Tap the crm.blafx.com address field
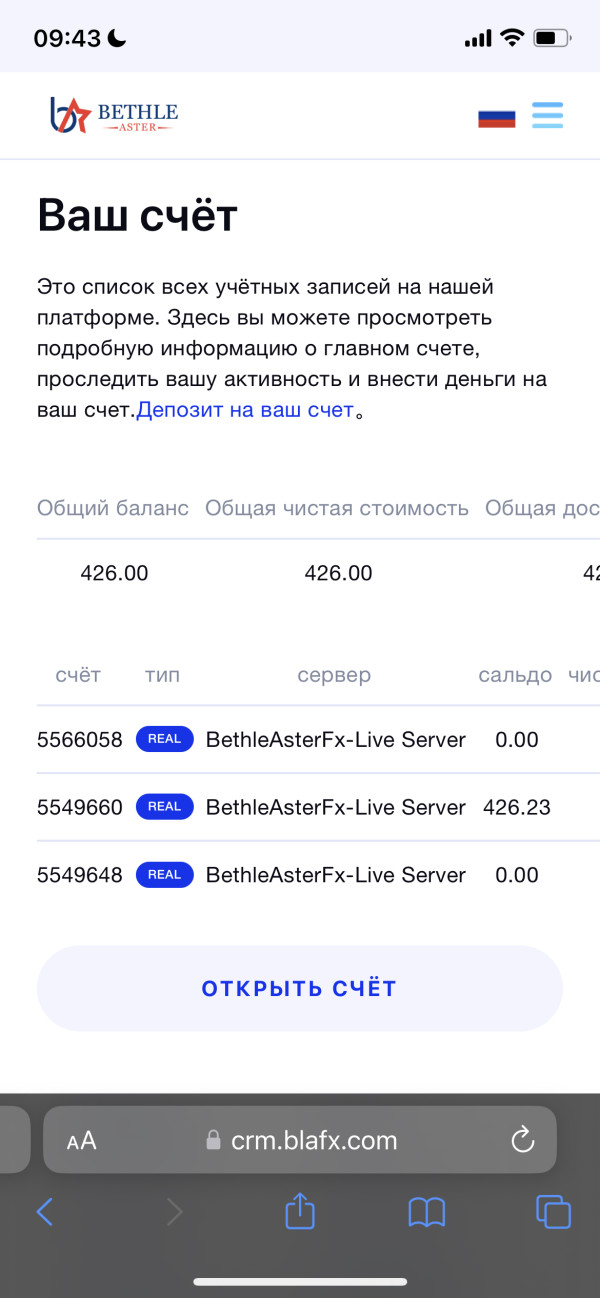600x1298 pixels. pyautogui.click(x=314, y=1141)
